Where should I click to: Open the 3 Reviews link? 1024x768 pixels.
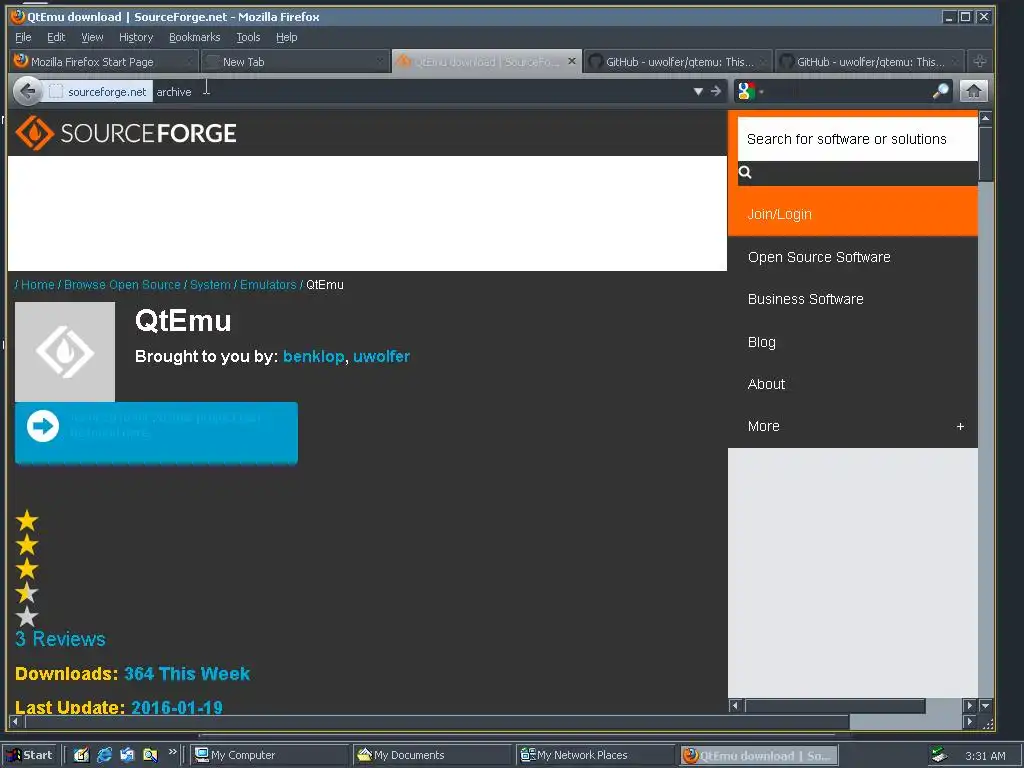(60, 639)
